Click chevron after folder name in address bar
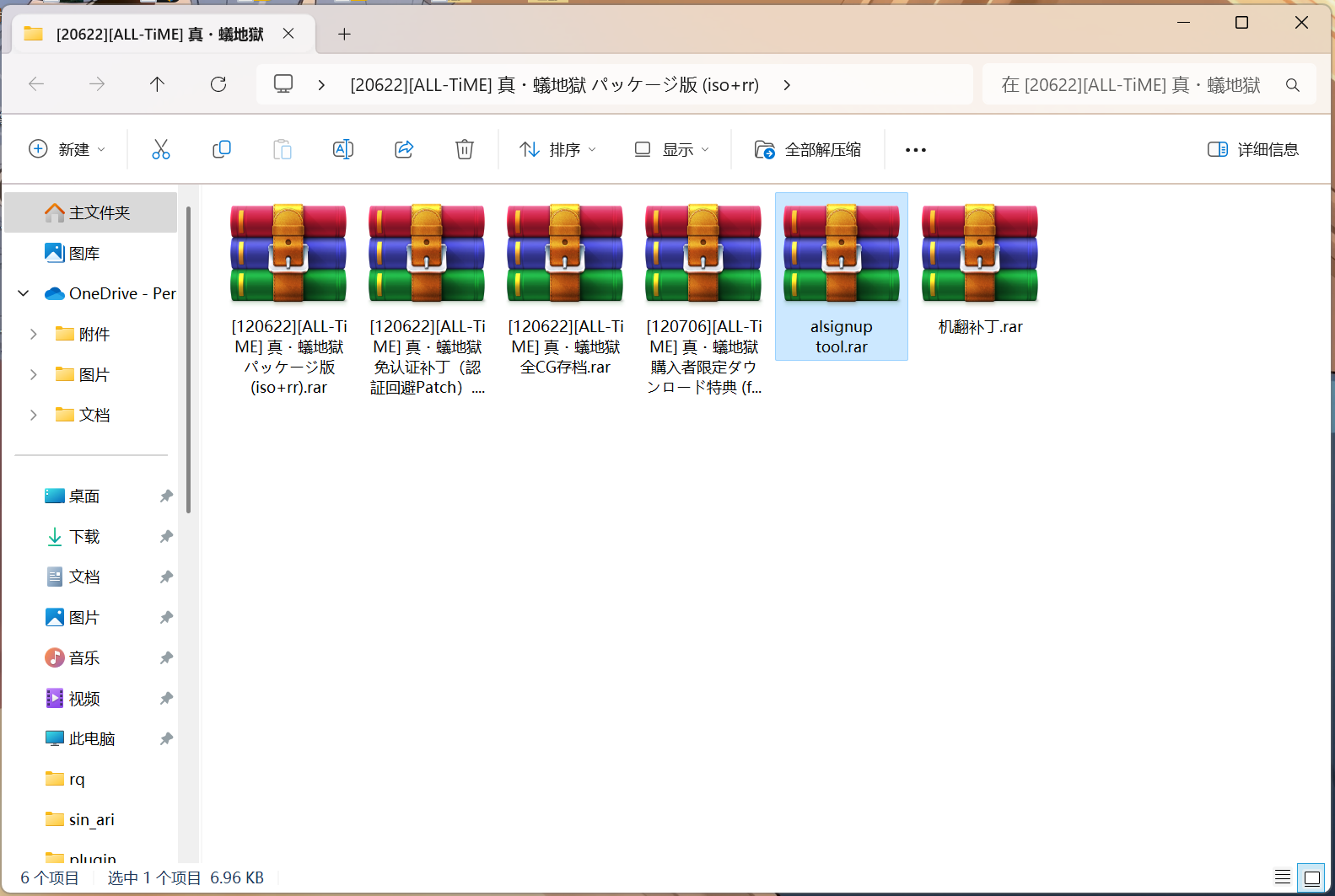 pyautogui.click(x=787, y=85)
